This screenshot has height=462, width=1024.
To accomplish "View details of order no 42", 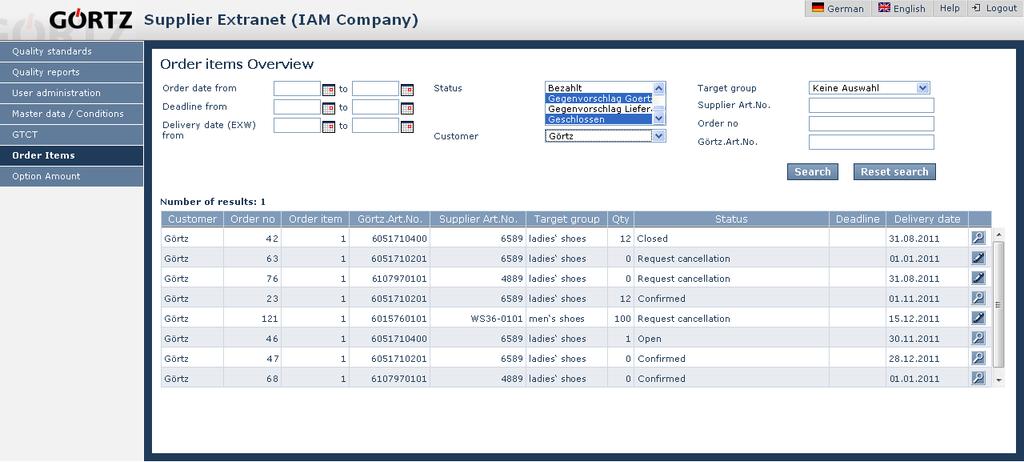I will pos(978,238).
